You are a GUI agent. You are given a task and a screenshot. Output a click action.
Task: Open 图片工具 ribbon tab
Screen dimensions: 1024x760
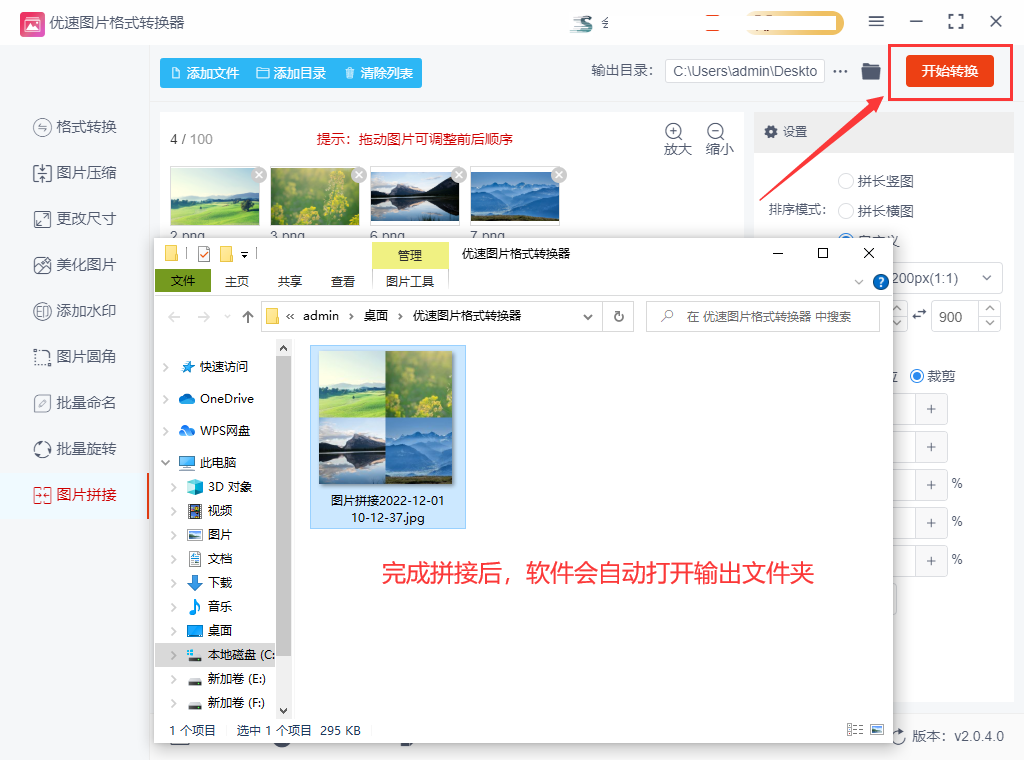click(410, 281)
